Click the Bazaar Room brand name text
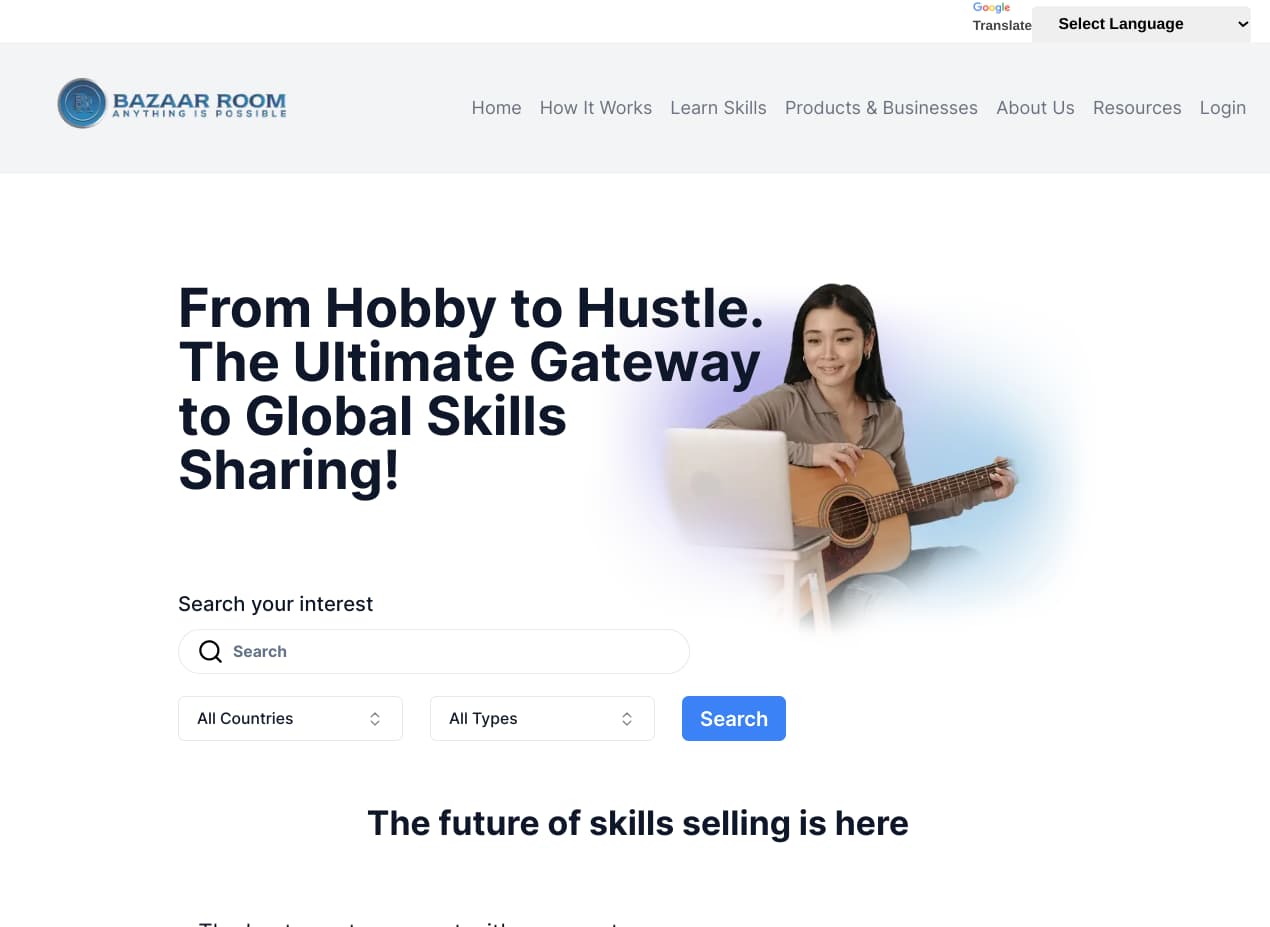The height and width of the screenshot is (927, 1270). click(199, 101)
